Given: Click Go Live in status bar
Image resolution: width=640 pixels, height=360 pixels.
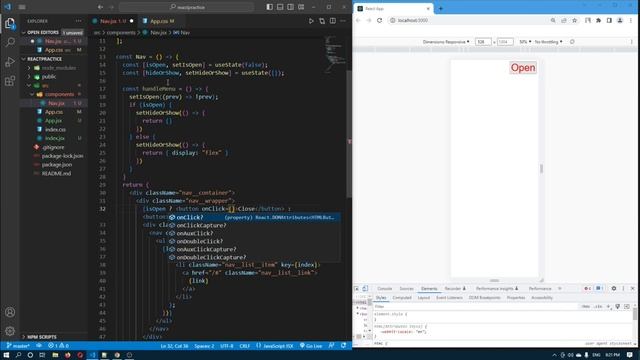Looking at the screenshot, I should tap(311, 346).
